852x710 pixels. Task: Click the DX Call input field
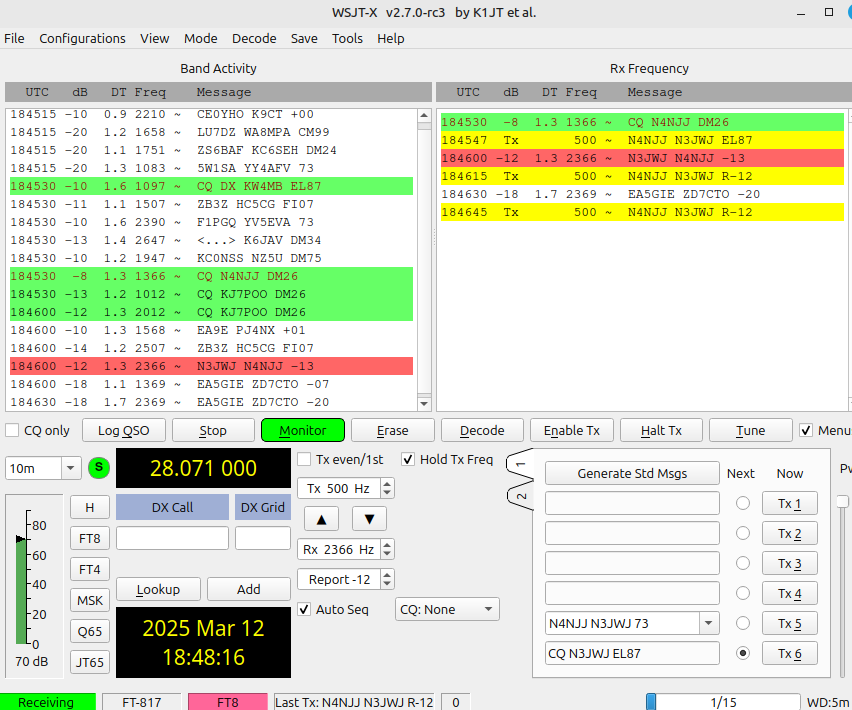(x=172, y=538)
